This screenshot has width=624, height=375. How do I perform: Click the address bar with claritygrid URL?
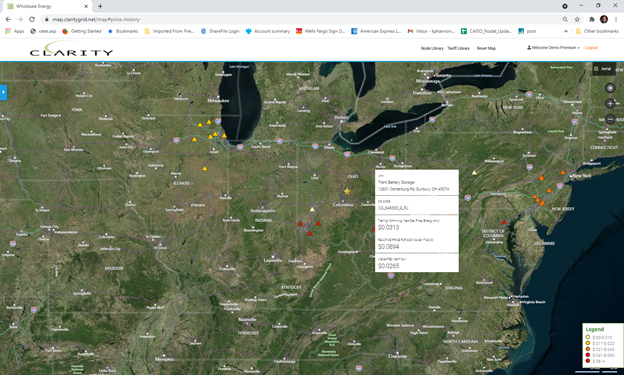click(302, 19)
